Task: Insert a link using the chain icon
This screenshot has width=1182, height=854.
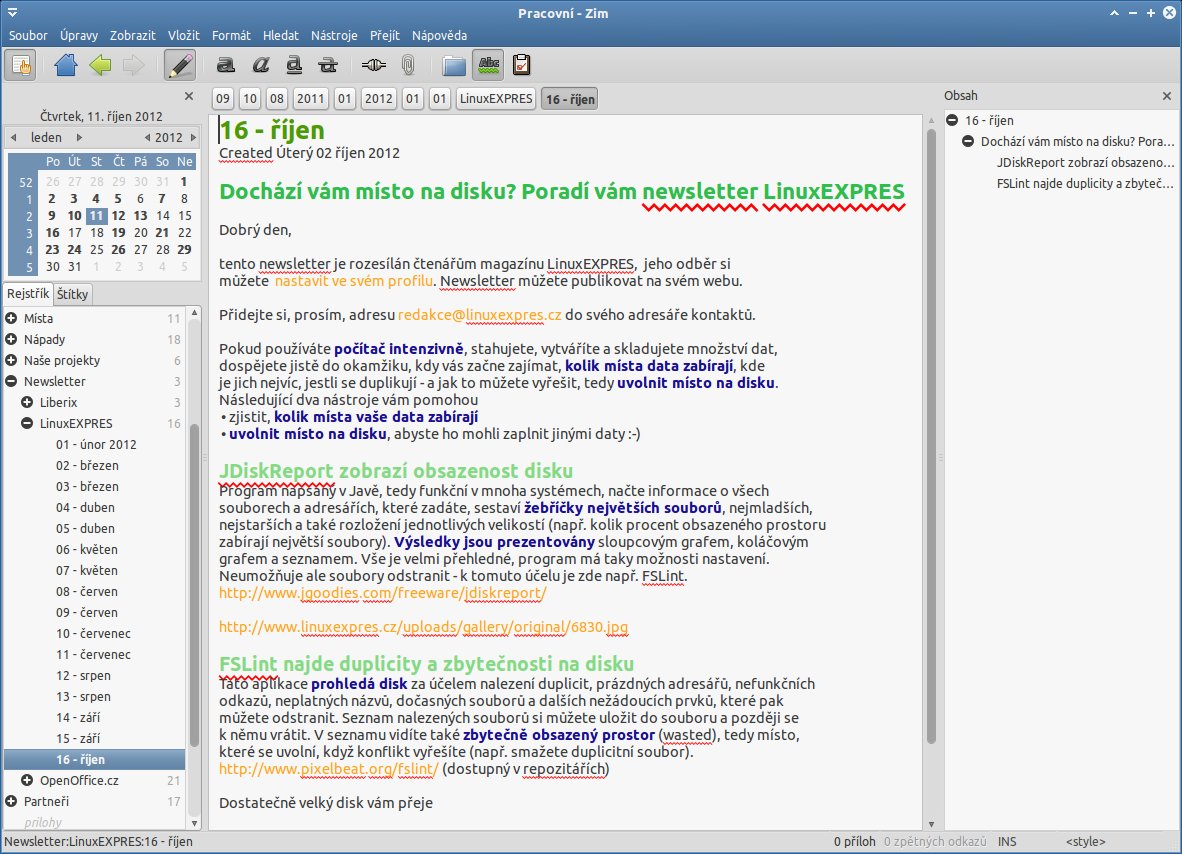Action: coord(373,66)
